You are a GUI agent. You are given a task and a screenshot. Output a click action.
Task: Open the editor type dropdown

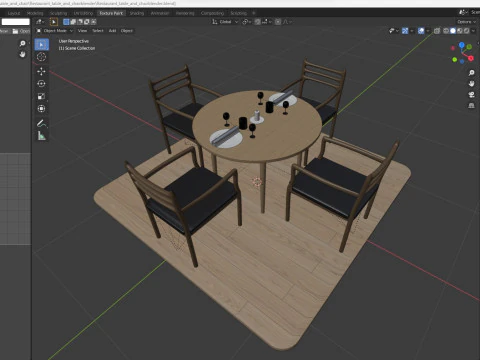(x=40, y=22)
